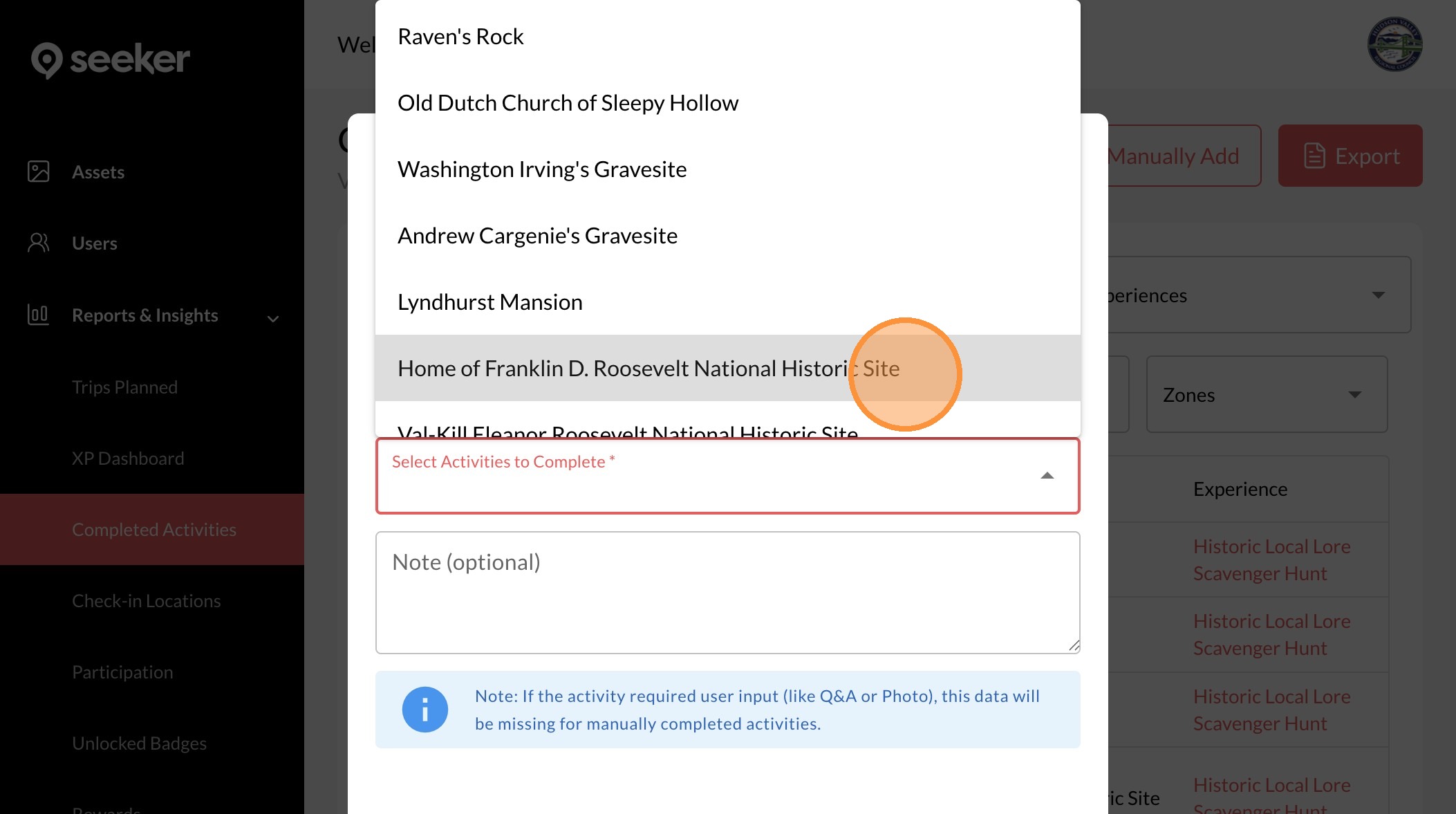Screen dimensions: 1456x814
Task: Click into the Note (optional) field
Action: tap(727, 592)
